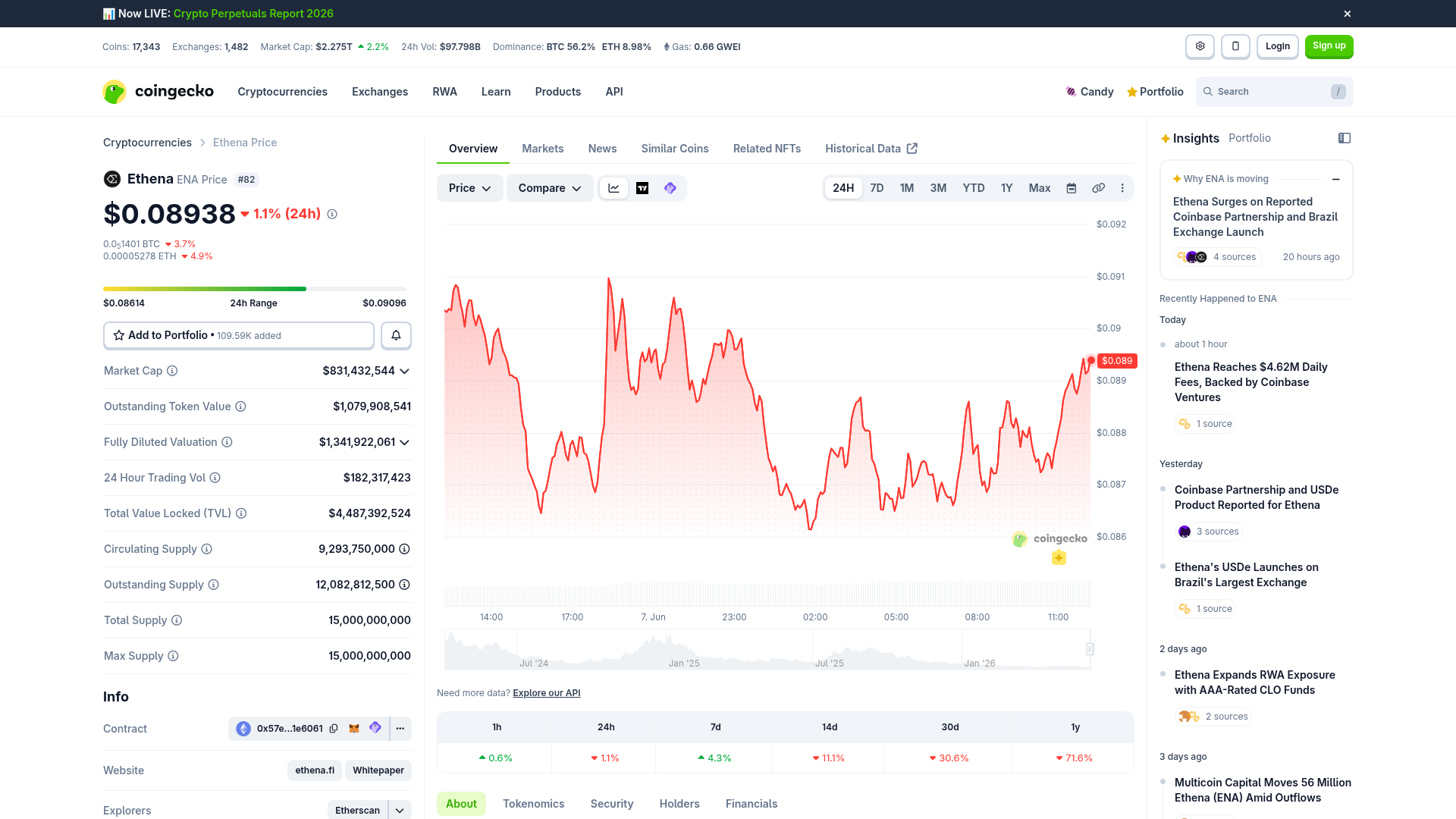
Task: Show Circulating Supply label info icon
Action: [x=206, y=549]
